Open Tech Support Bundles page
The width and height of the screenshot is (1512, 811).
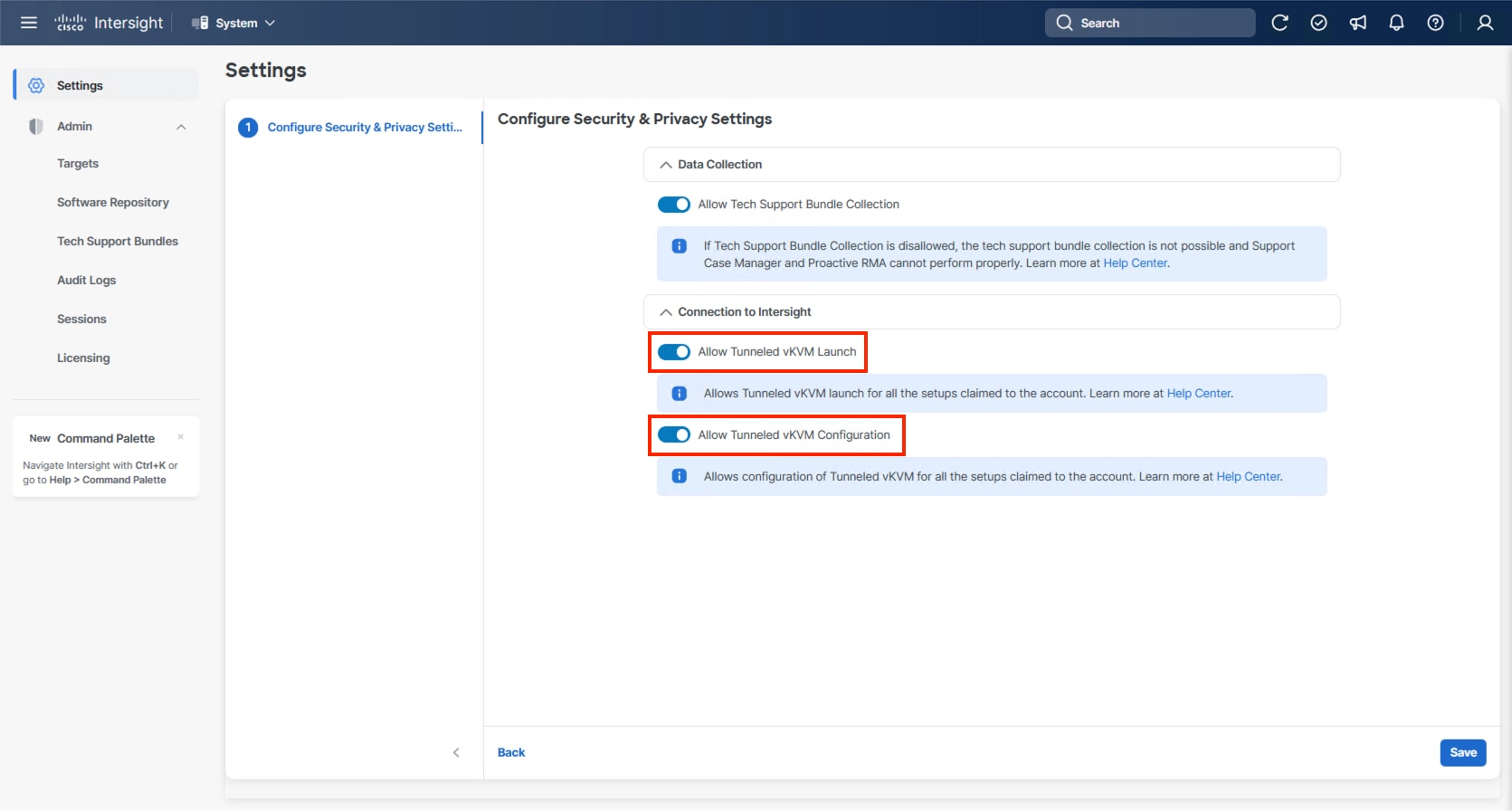coord(118,242)
